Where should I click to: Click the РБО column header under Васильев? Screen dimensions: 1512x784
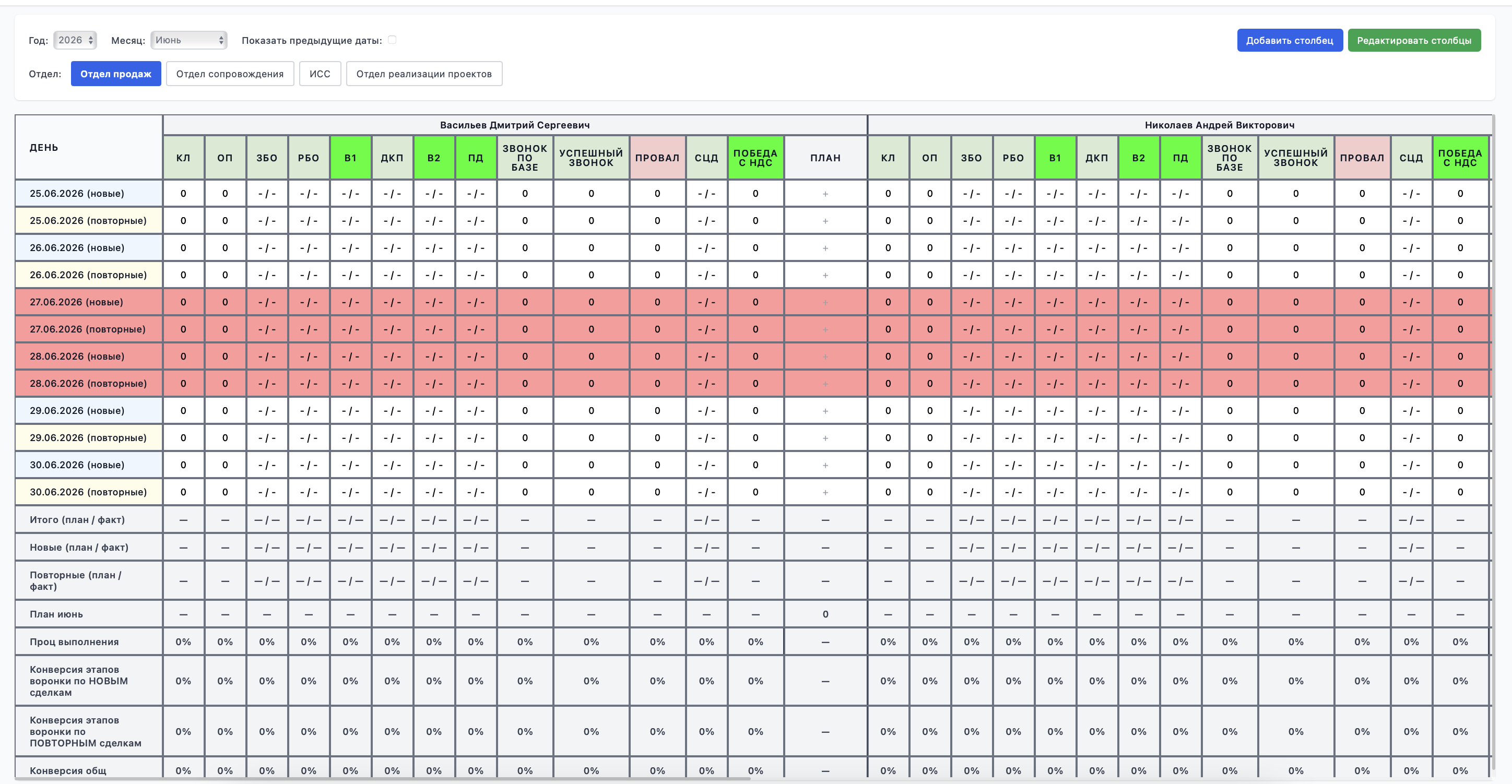tap(308, 158)
